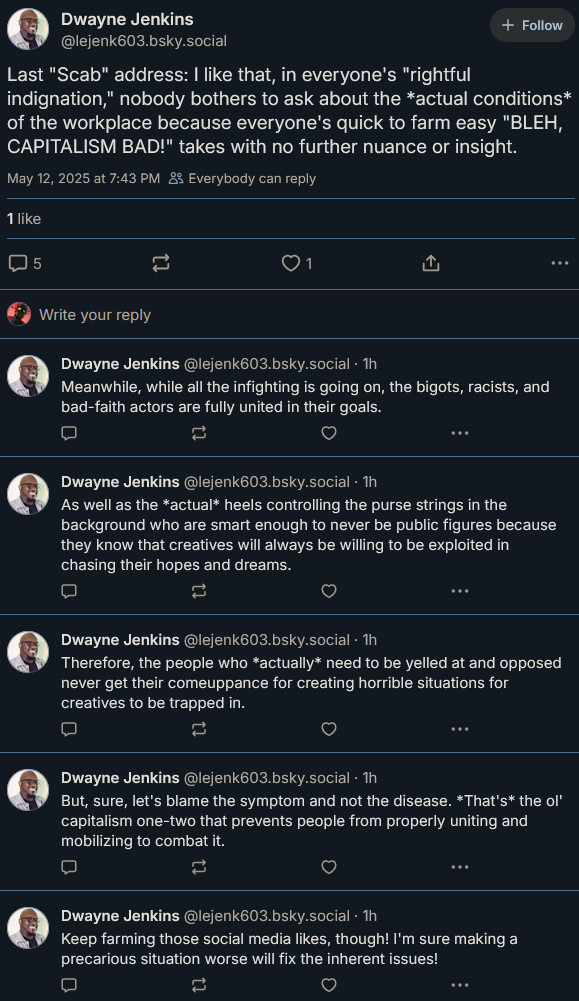Open @lejenk603.bsky.social handle in header
Screen dimensions: 579x1001
coord(144,41)
